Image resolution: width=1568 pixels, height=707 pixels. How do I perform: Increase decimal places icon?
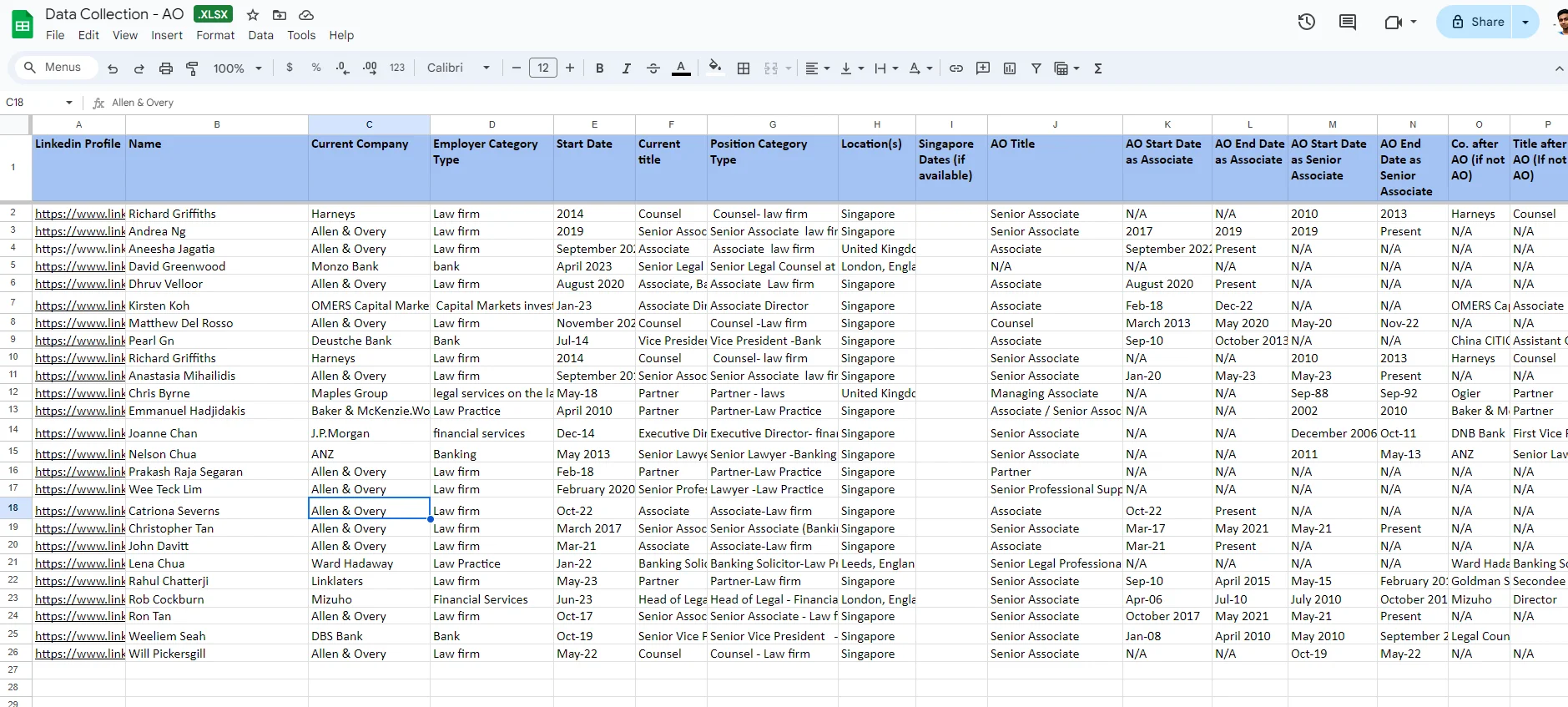pos(370,68)
